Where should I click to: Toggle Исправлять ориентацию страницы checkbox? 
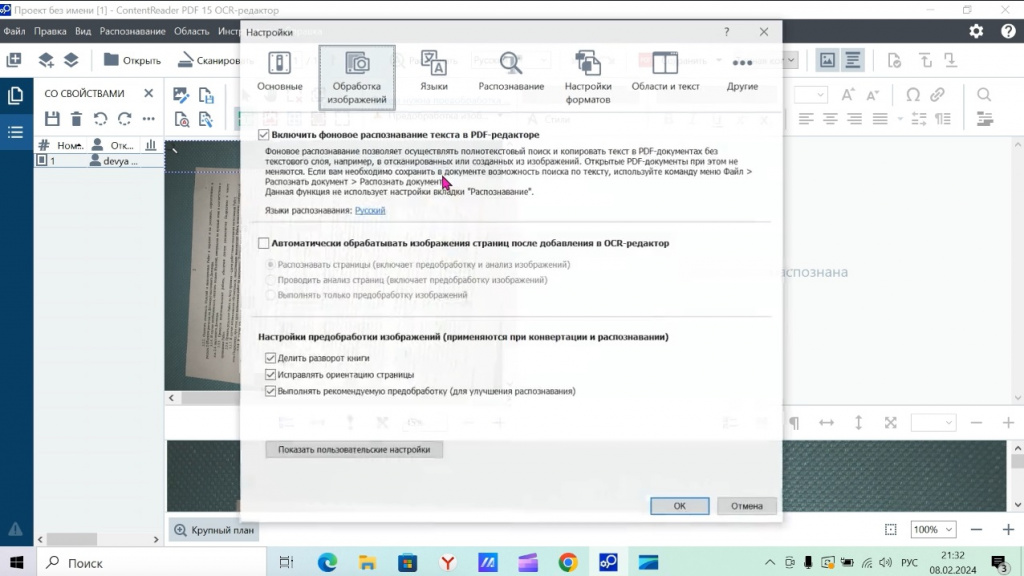coord(270,375)
